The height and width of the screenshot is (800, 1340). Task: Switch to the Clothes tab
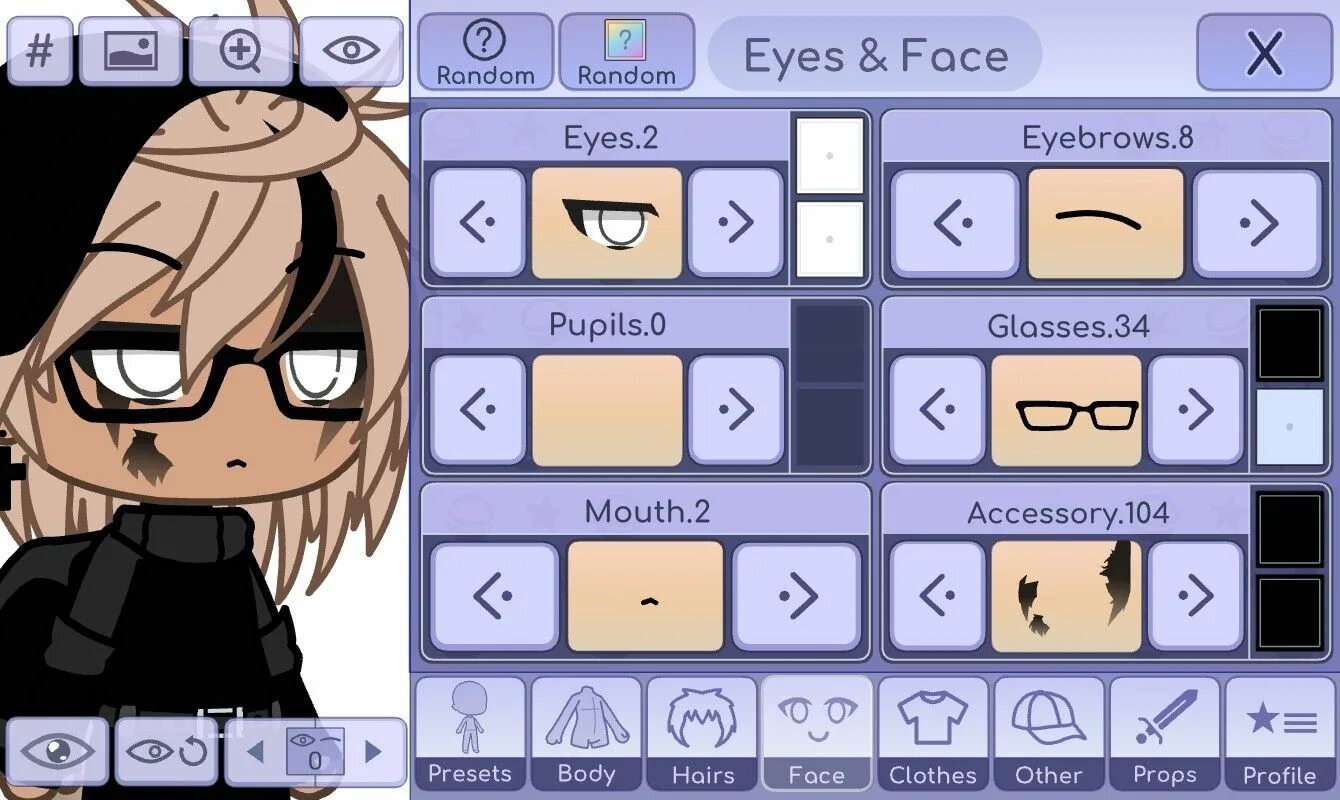tap(932, 733)
